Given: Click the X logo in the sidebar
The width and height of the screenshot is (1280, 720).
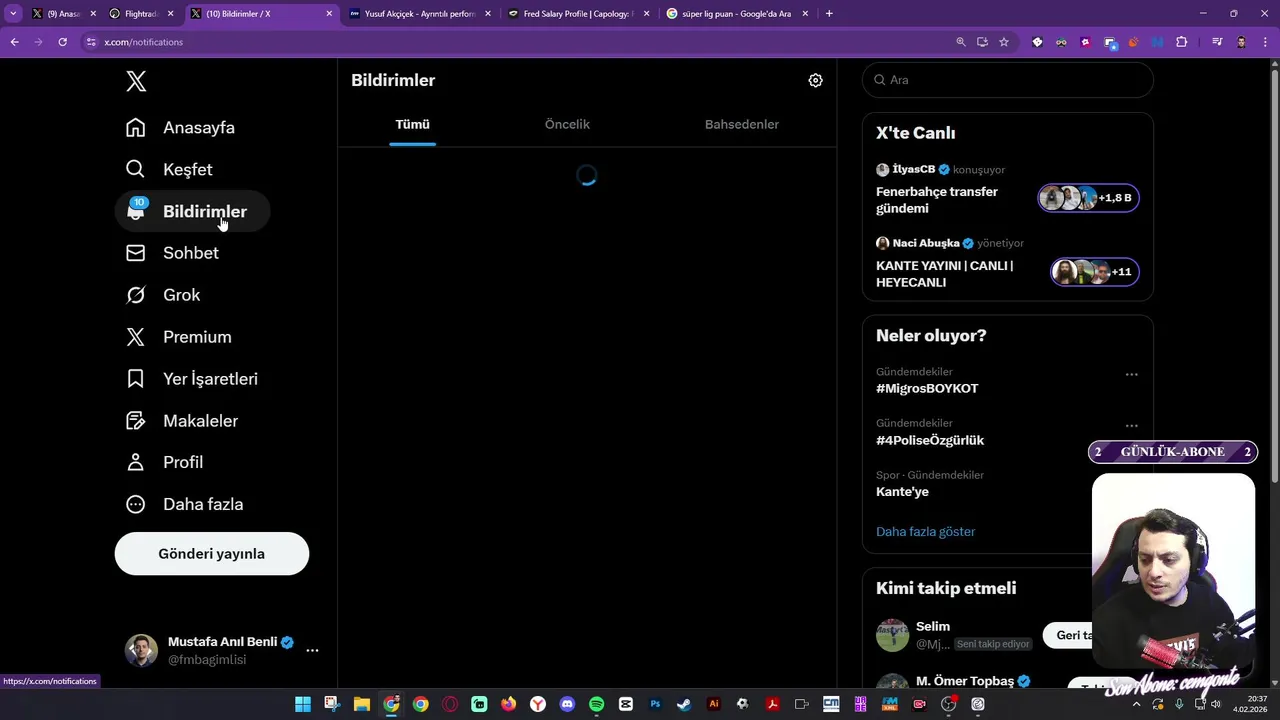Looking at the screenshot, I should point(136,81).
